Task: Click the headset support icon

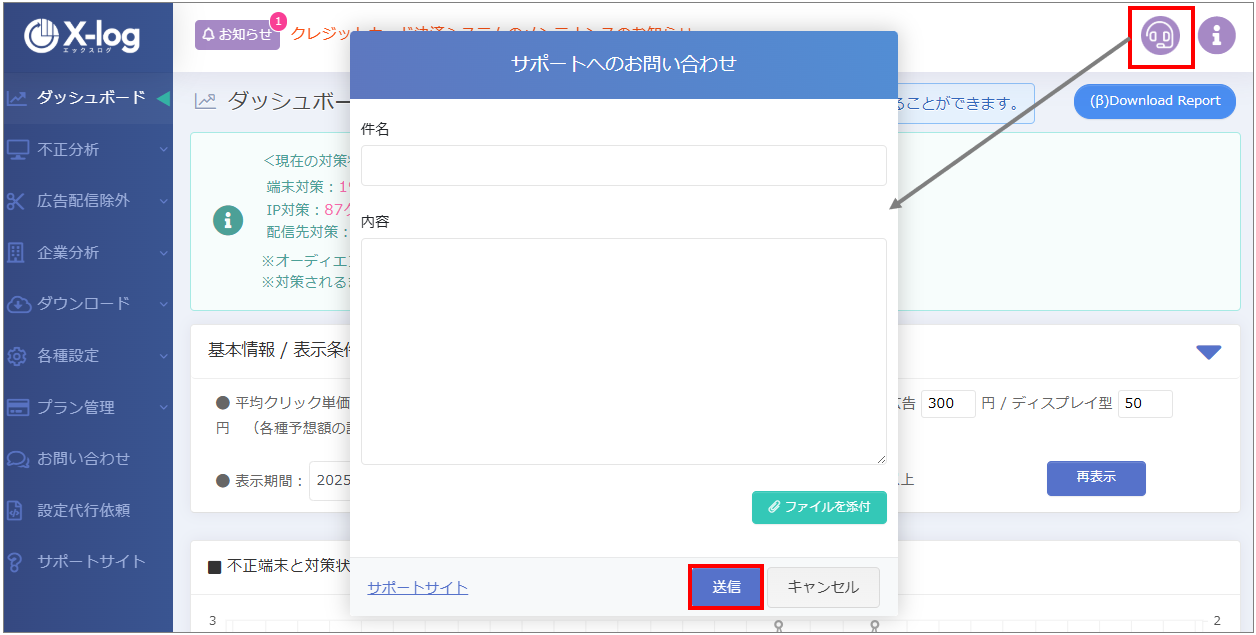Action: (x=1160, y=36)
